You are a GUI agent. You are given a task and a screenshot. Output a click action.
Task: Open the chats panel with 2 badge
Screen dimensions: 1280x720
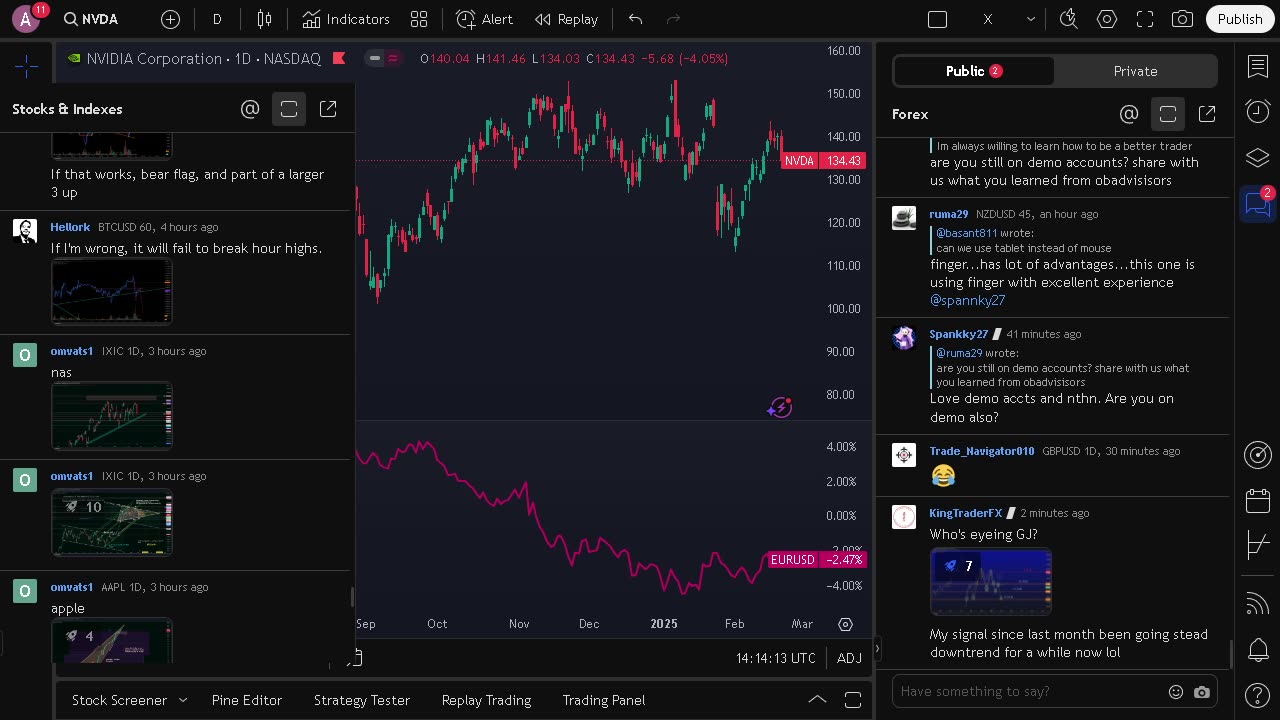click(1257, 204)
